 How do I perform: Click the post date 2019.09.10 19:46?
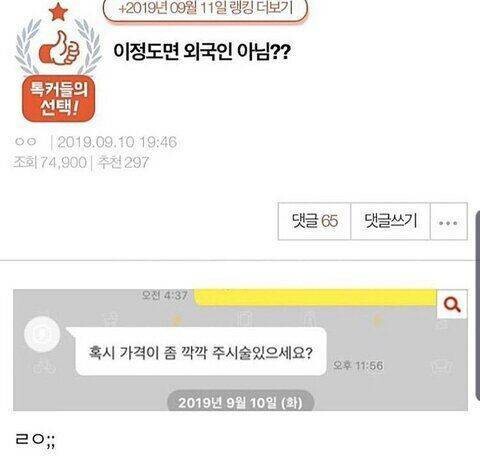tap(117, 143)
